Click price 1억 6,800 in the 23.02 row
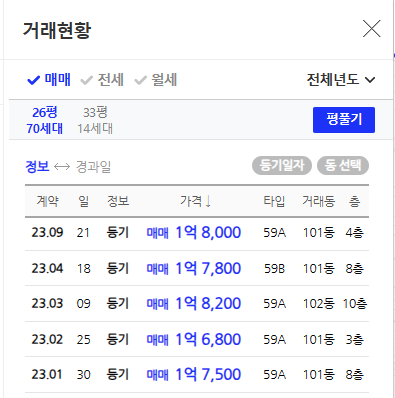Image resolution: width=395 pixels, height=398 pixels. click(208, 339)
